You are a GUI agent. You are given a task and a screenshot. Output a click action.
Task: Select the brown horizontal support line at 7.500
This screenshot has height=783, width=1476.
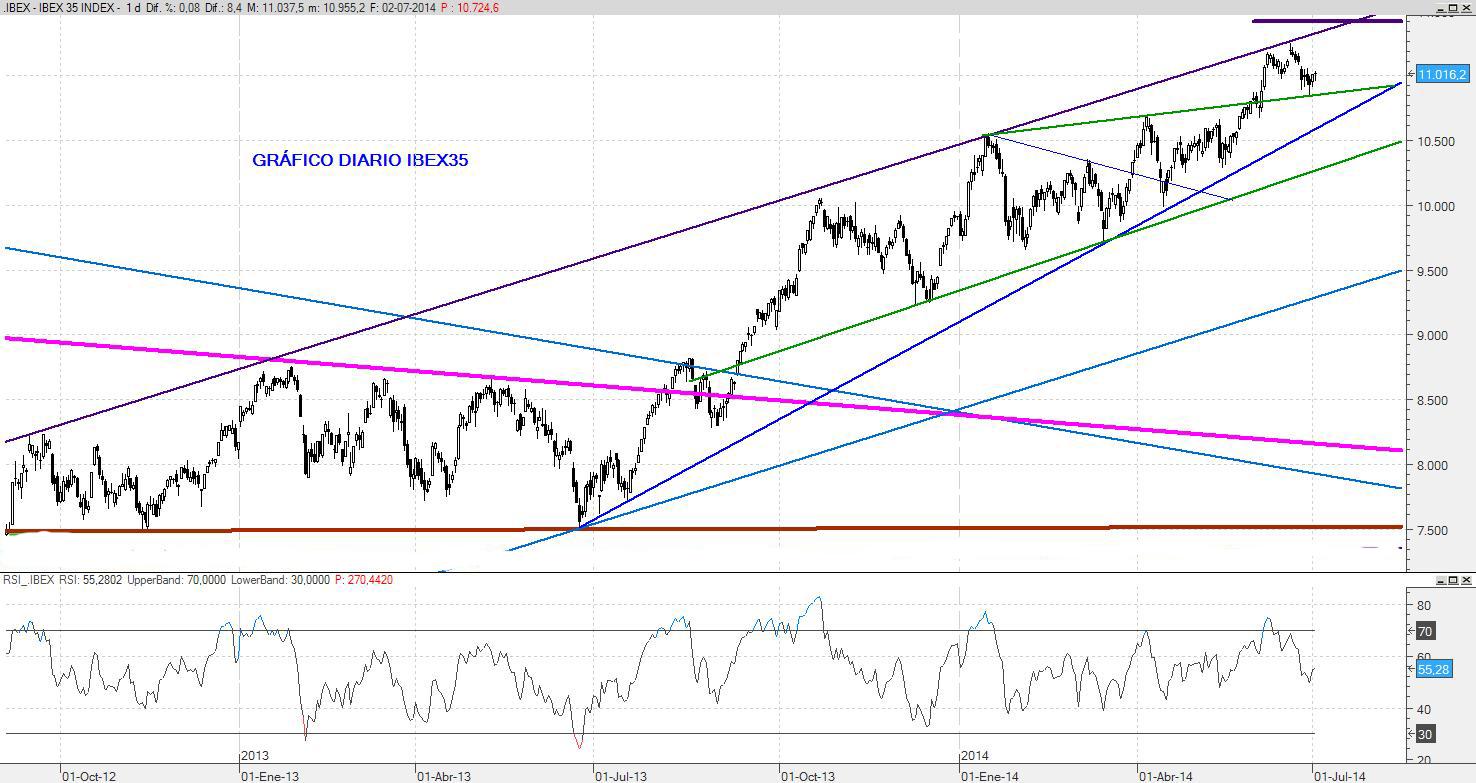tap(800, 527)
